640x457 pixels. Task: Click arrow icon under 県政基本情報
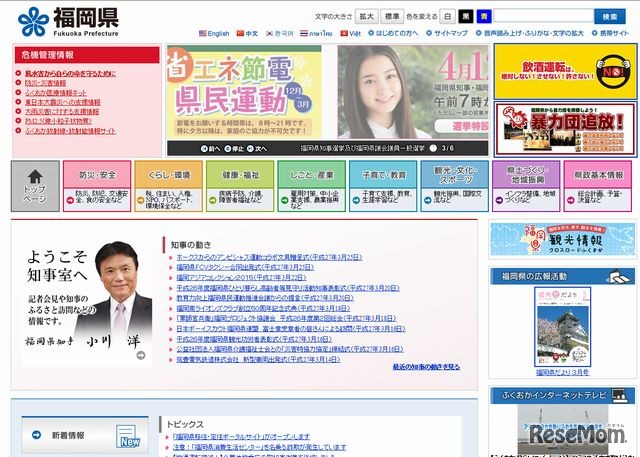[x=571, y=200]
